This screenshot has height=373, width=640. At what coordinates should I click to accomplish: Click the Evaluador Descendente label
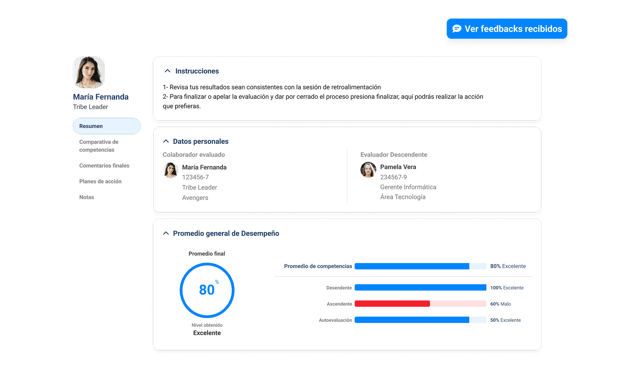pyautogui.click(x=394, y=155)
